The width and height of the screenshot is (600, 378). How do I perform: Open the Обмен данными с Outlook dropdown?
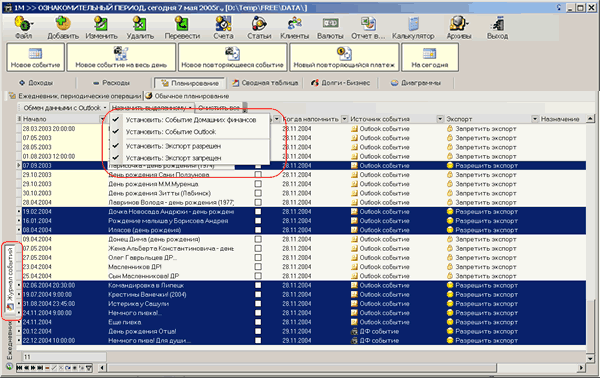[x=64, y=108]
